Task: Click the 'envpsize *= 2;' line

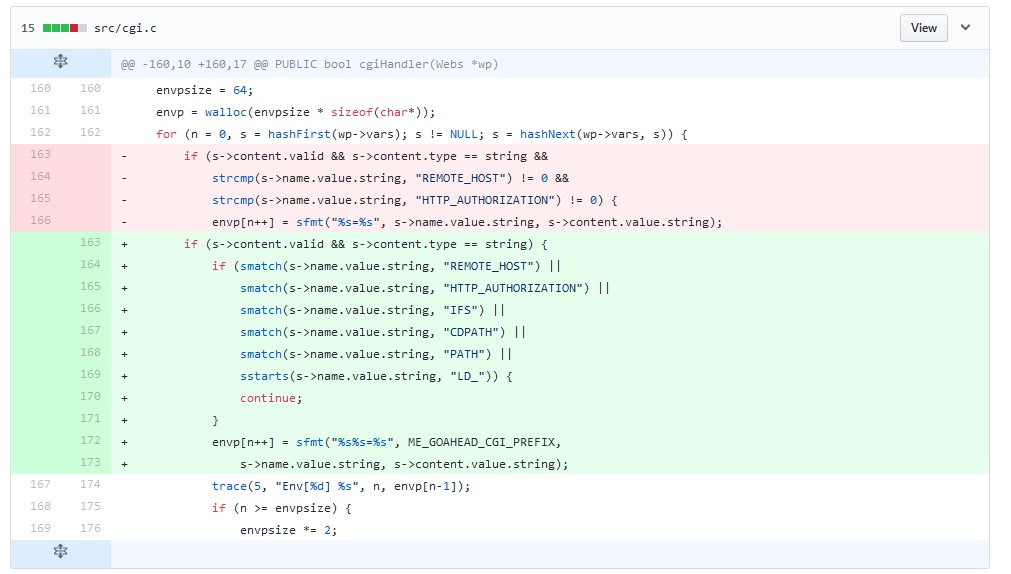Action: coord(288,530)
